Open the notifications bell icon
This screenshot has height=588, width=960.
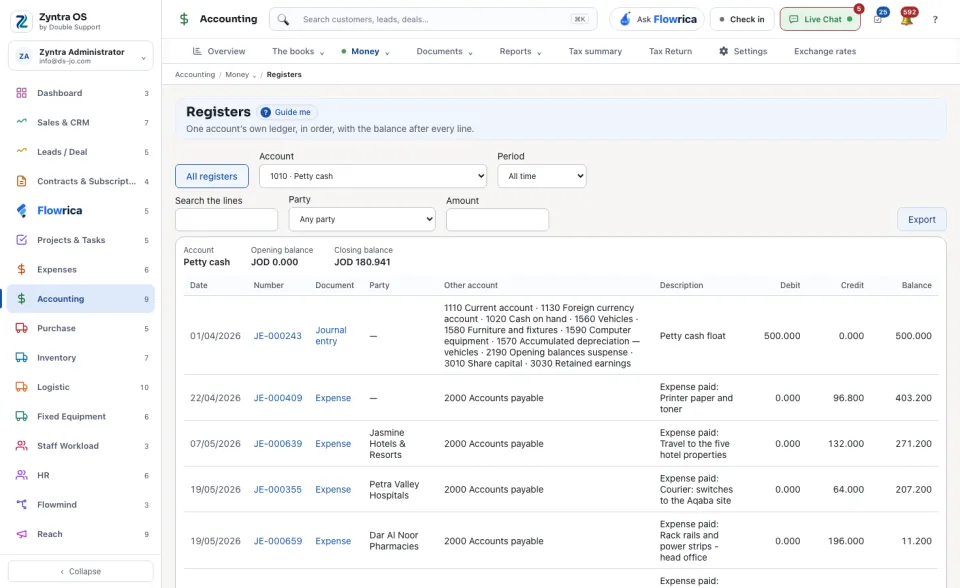pyautogui.click(x=907, y=19)
